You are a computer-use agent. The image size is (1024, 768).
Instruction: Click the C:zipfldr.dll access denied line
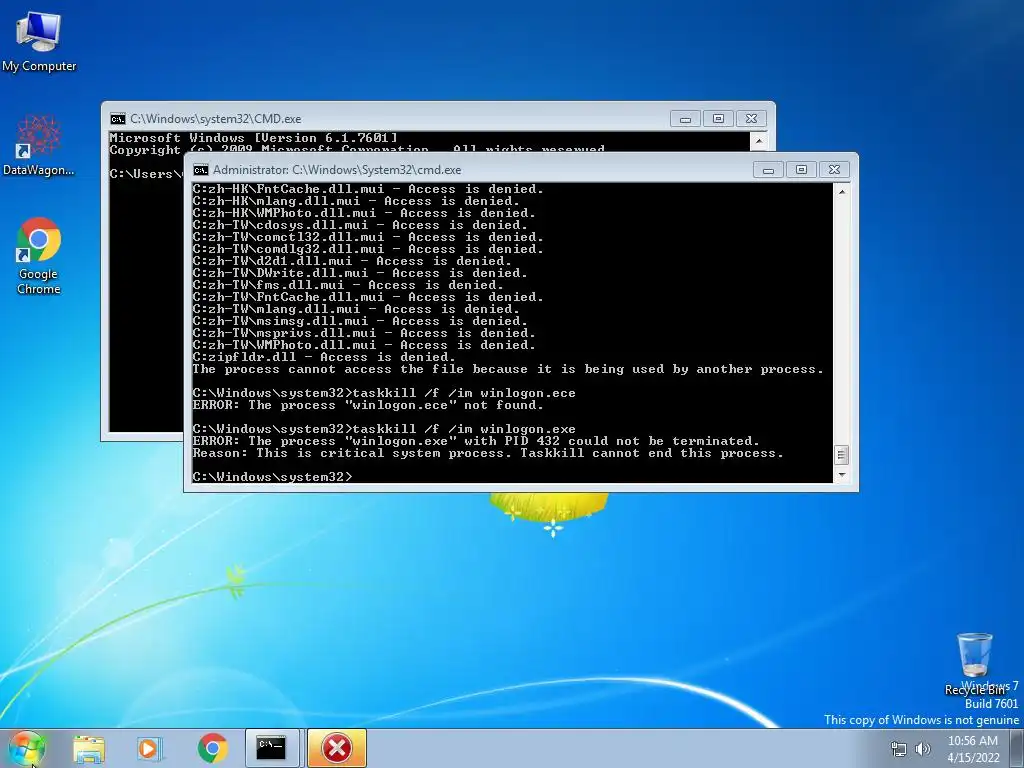324,357
